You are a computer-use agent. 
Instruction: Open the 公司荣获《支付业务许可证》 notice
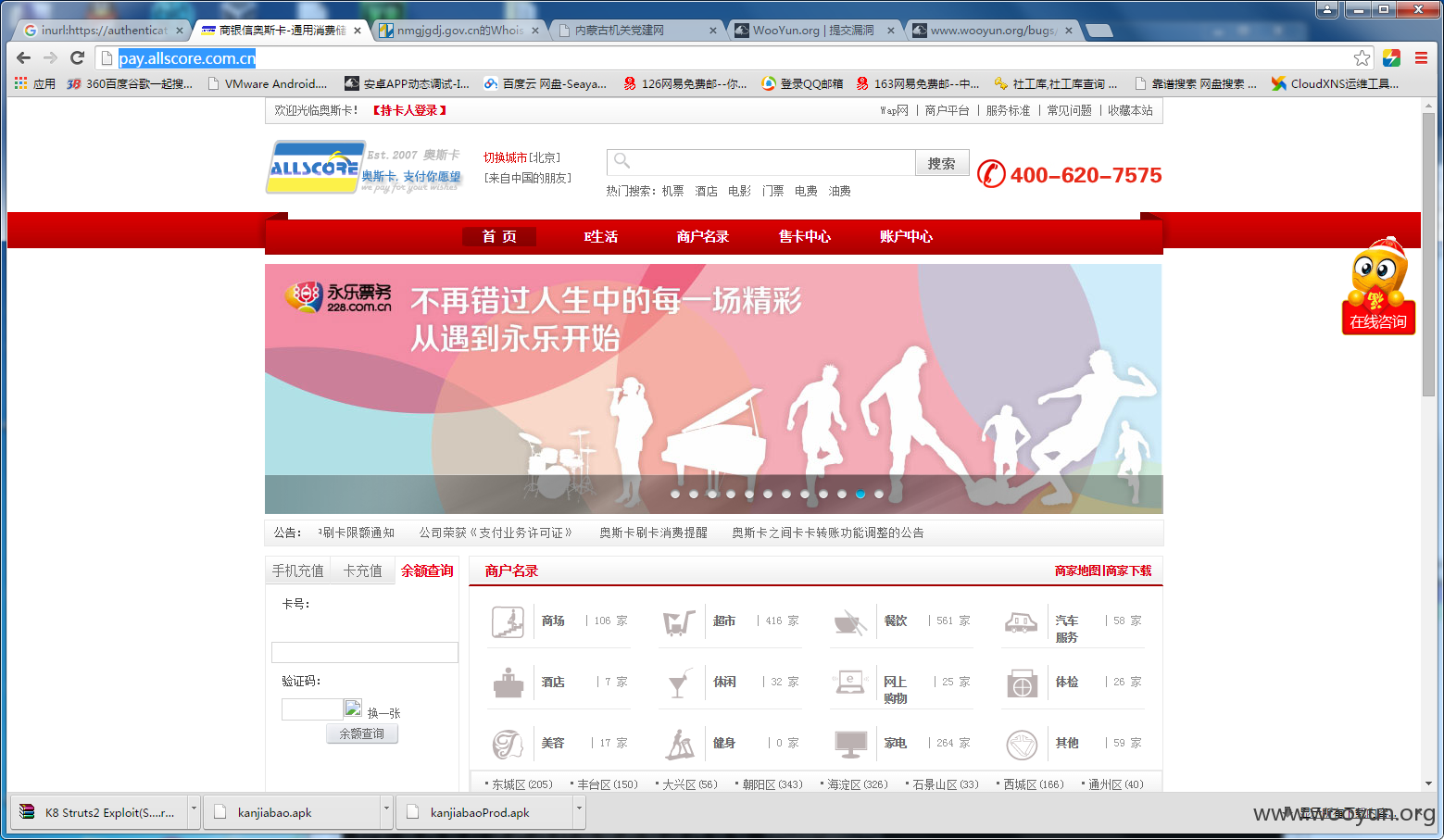tap(496, 533)
